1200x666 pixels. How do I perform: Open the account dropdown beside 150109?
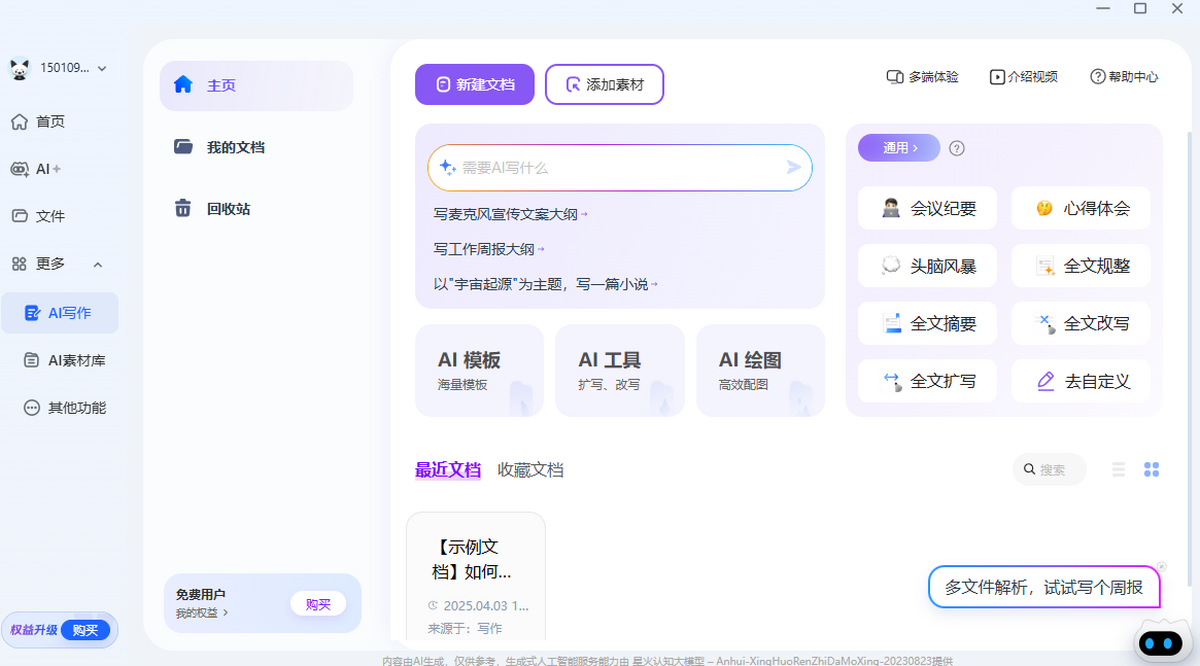point(100,68)
